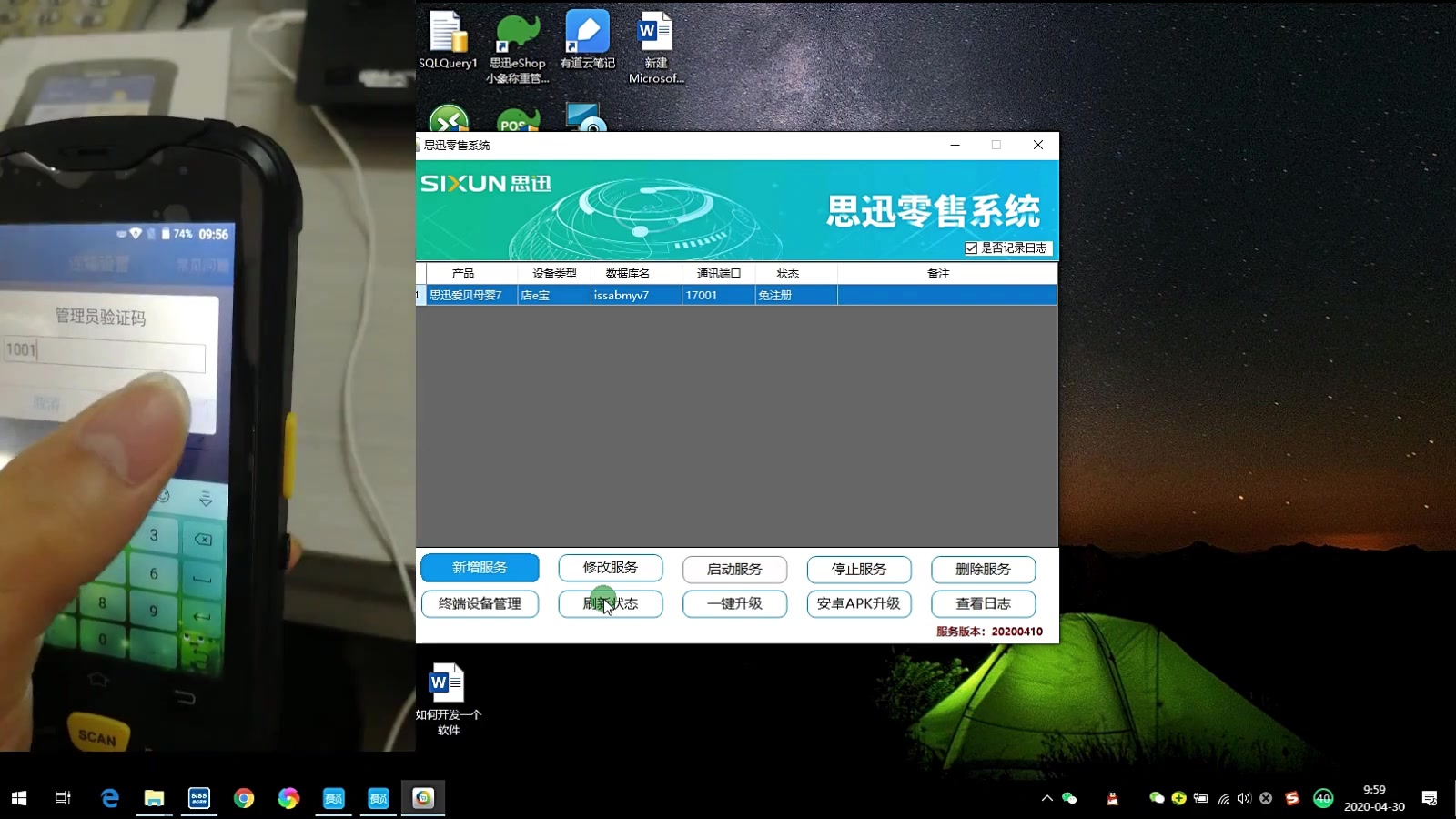The width and height of the screenshot is (1456, 819).
Task: Launch the 思迅eShop desktop shortcut
Action: [x=518, y=47]
